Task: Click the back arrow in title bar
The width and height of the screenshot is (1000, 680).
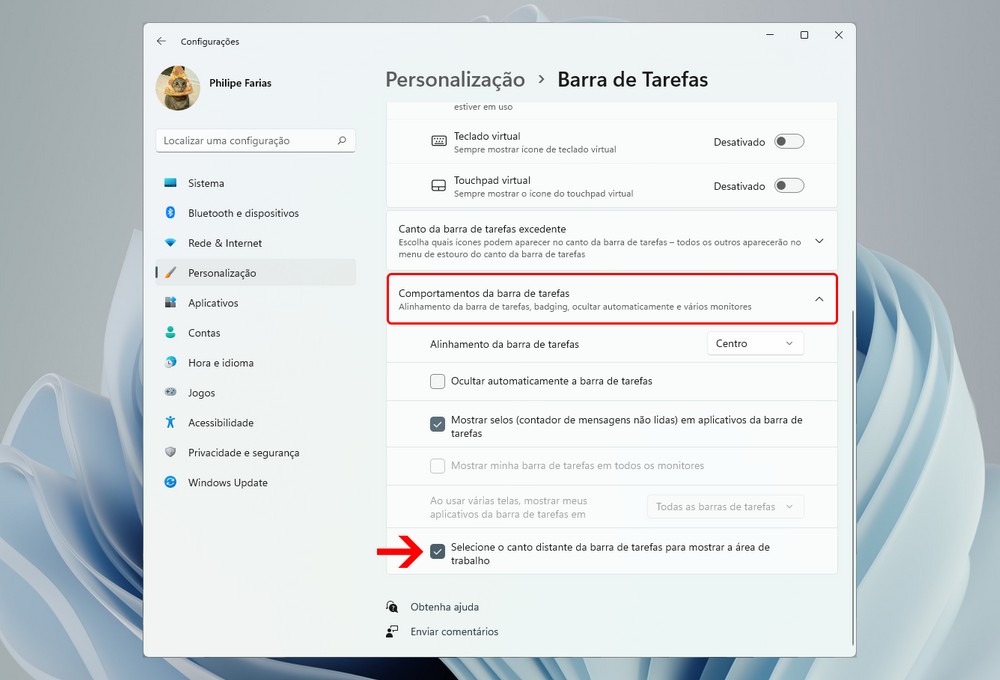Action: point(161,41)
